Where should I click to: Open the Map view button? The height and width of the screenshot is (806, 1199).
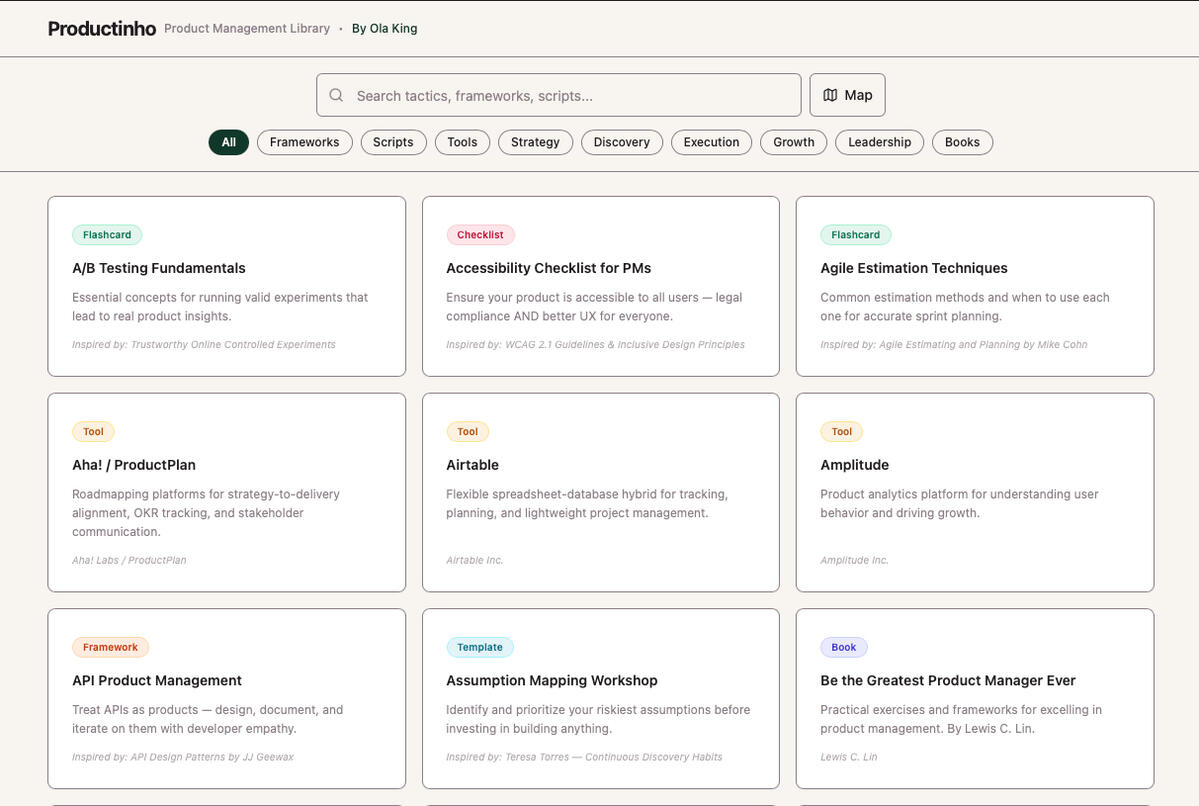pyautogui.click(x=847, y=95)
